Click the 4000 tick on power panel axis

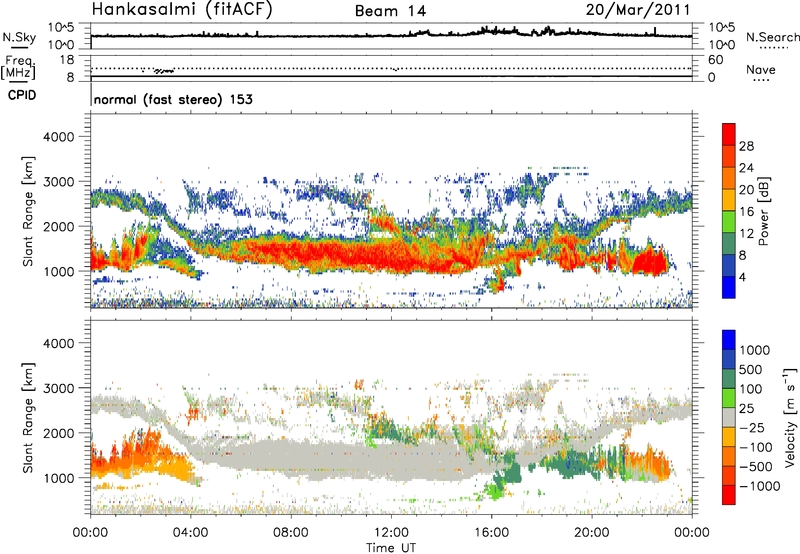tap(59, 137)
